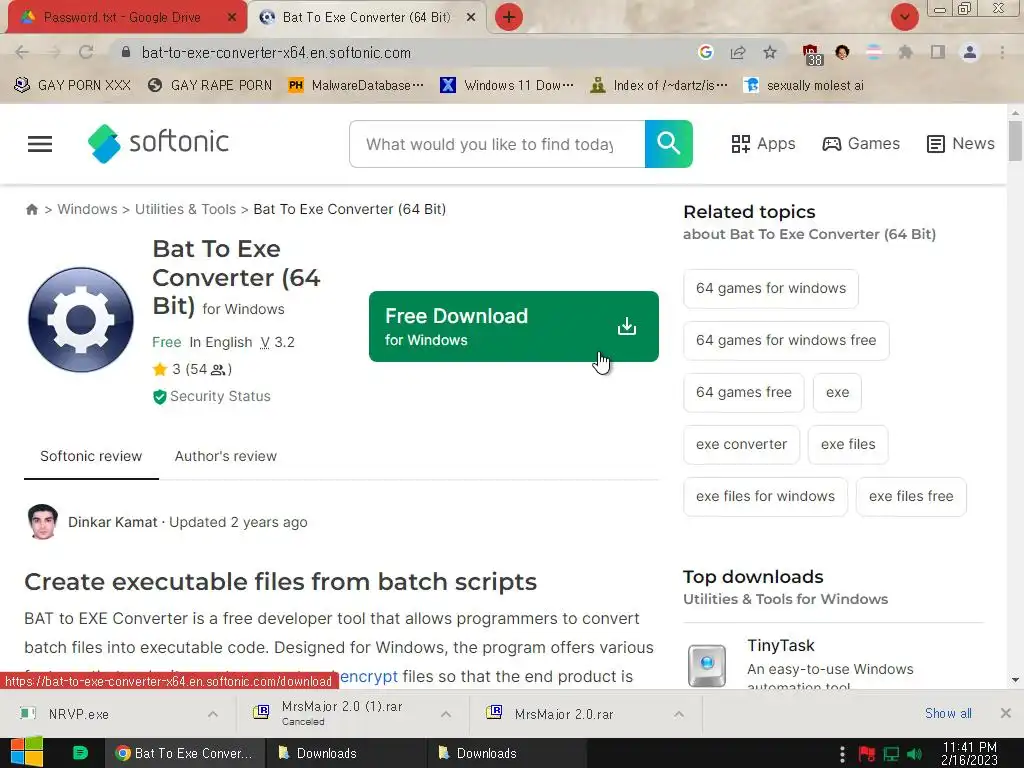Select 'exe files free' topic chip
This screenshot has height=768, width=1024.
point(911,496)
